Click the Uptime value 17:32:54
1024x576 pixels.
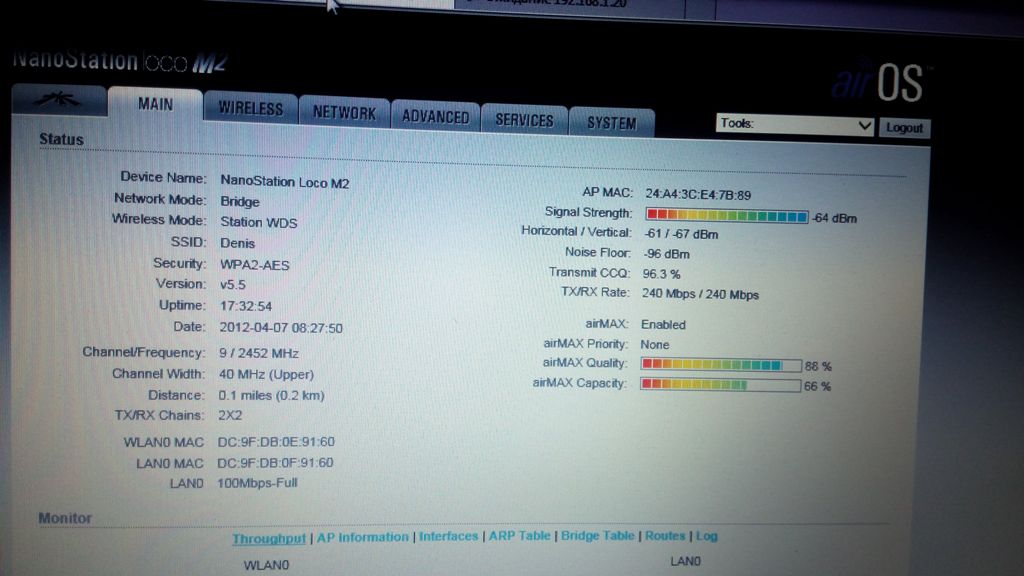click(246, 306)
